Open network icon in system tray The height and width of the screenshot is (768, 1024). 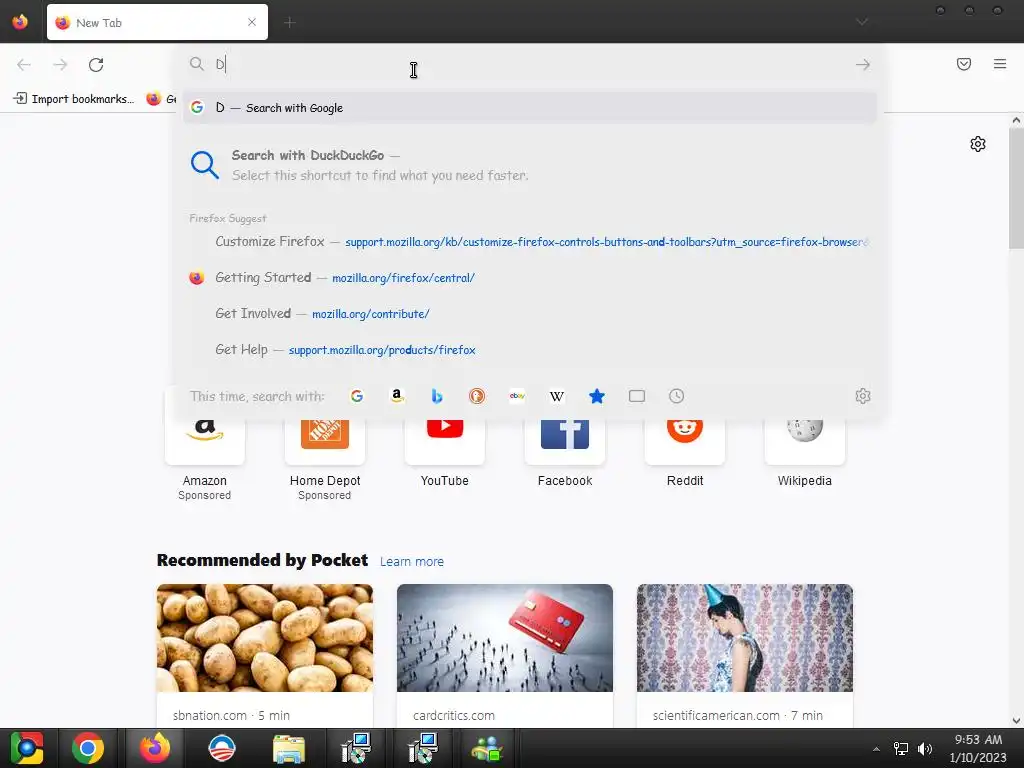point(901,748)
